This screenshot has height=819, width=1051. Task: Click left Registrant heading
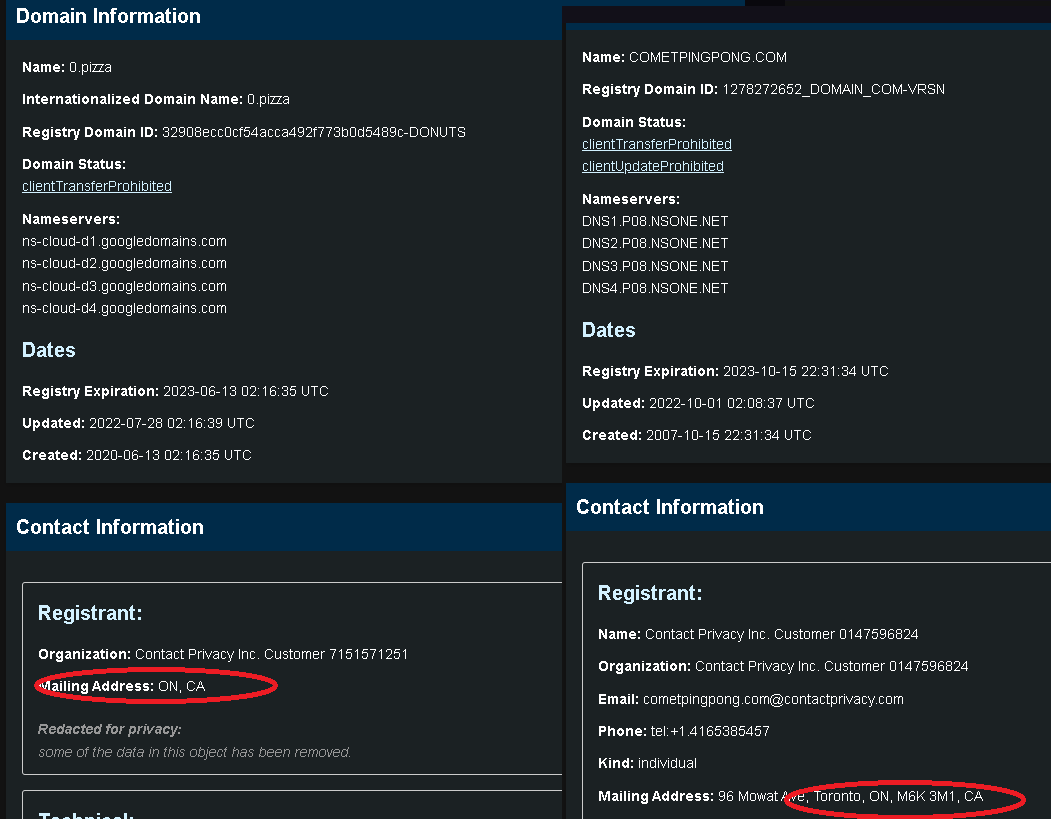click(x=90, y=613)
